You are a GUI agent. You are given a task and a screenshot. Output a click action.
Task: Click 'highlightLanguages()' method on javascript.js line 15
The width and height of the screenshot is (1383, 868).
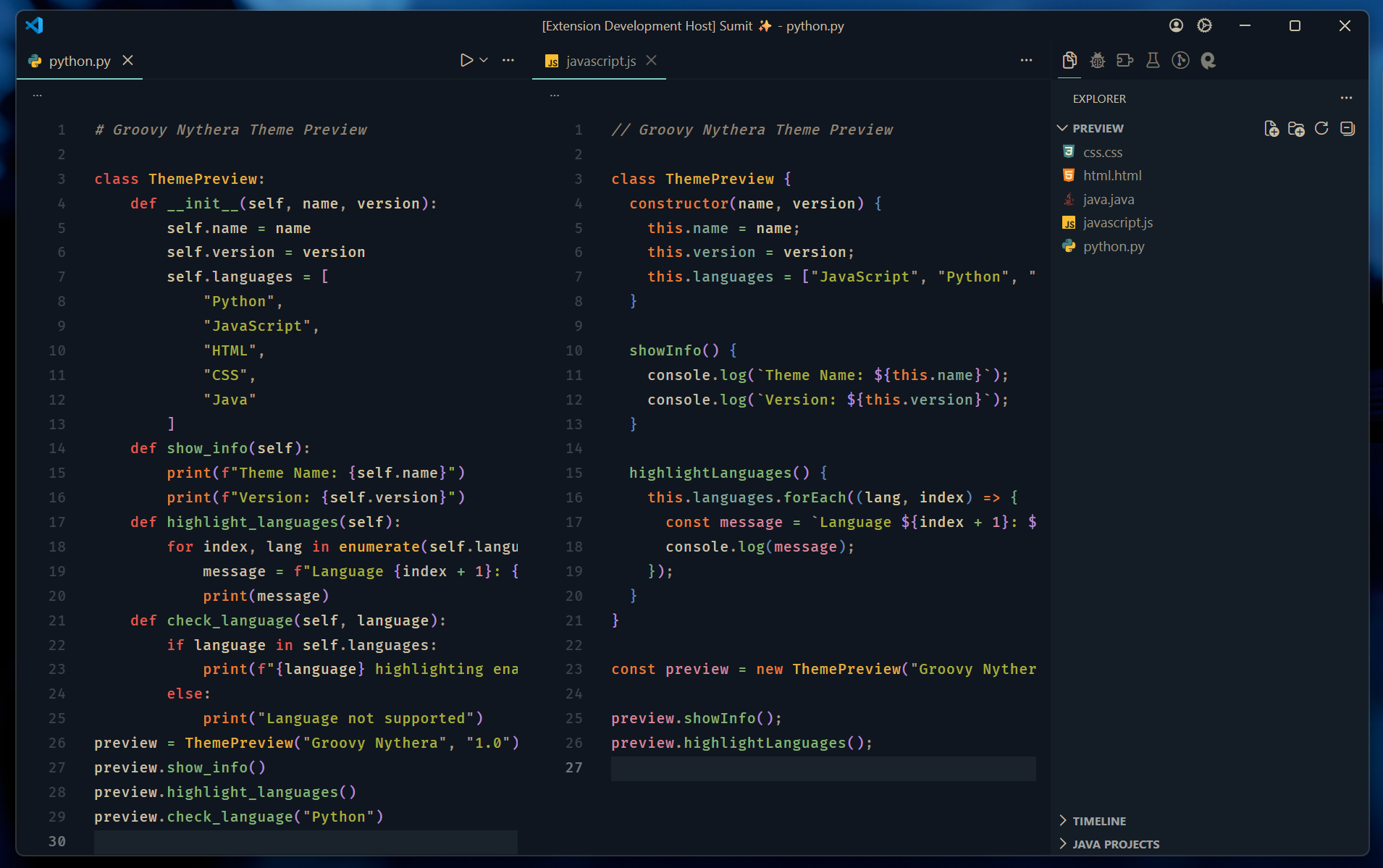coord(719,473)
